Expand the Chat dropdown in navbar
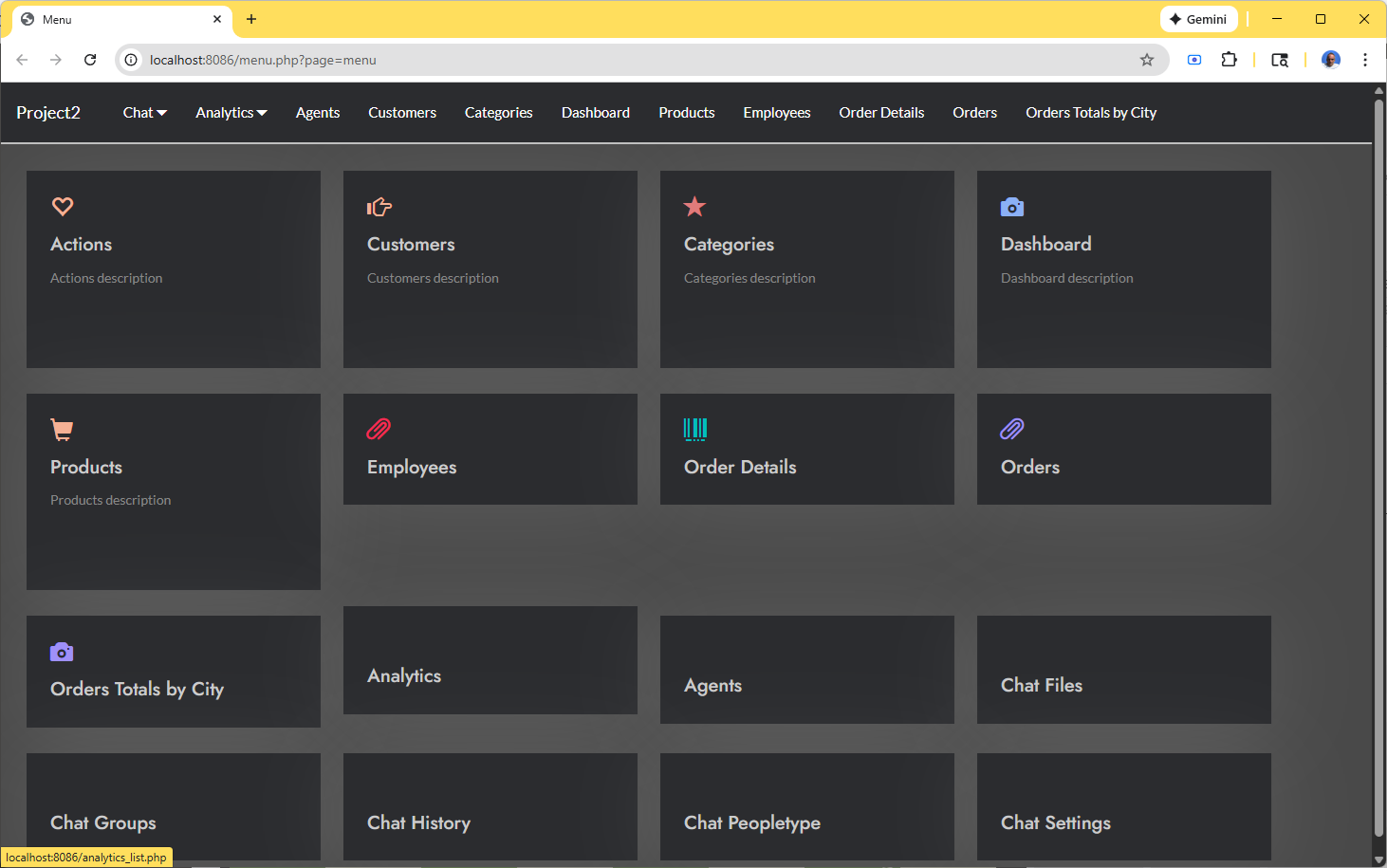This screenshot has width=1387, height=868. click(144, 113)
